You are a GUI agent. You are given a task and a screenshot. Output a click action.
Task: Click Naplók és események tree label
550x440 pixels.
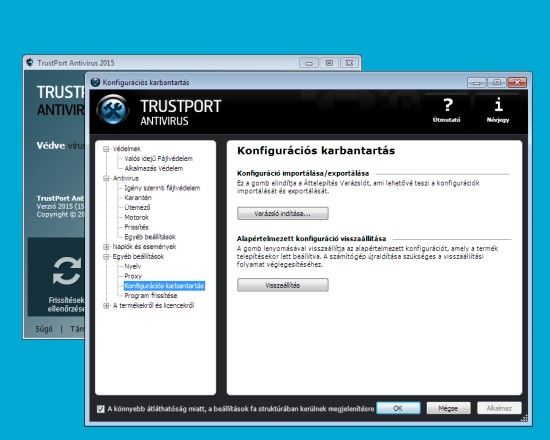click(144, 247)
